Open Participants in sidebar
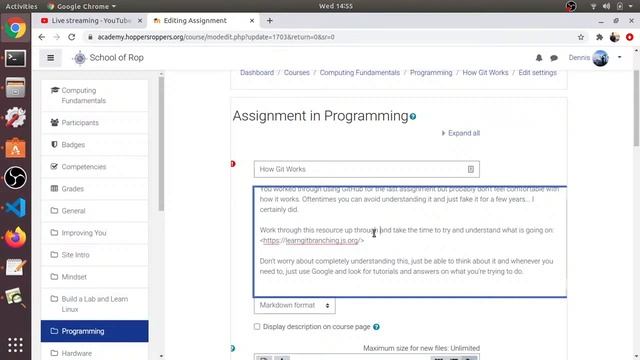This screenshot has width=640, height=360. (x=95, y=122)
